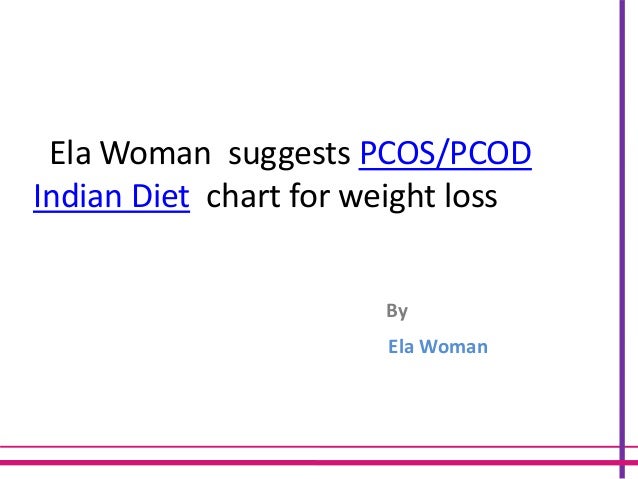This screenshot has width=638, height=479.
Task: Select the gray By label
Action: (x=397, y=311)
